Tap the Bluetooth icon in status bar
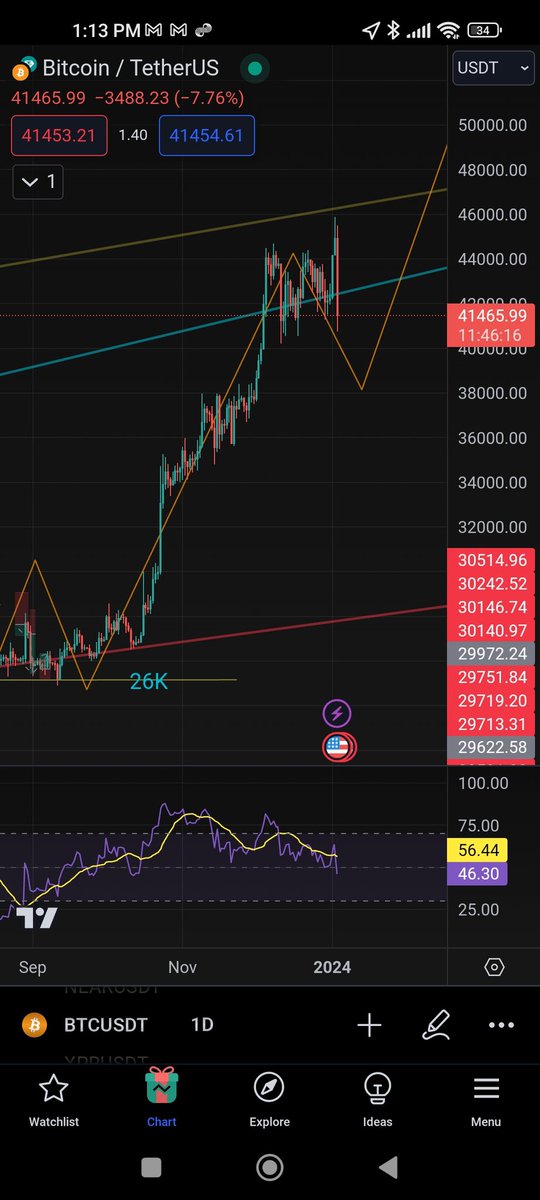The width and height of the screenshot is (540, 1200). (x=394, y=31)
